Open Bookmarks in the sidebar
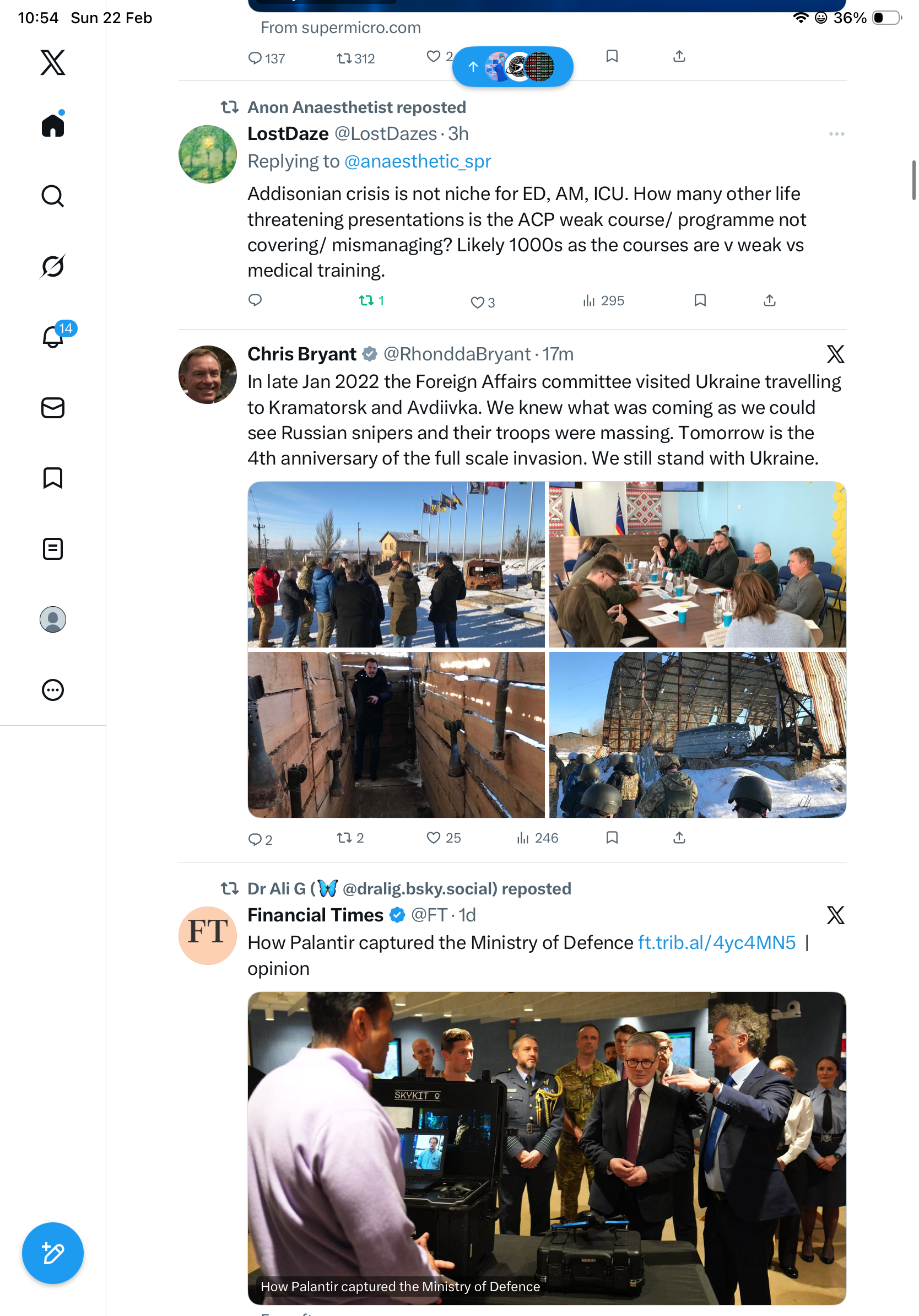This screenshot has width=919, height=1316. [x=53, y=478]
